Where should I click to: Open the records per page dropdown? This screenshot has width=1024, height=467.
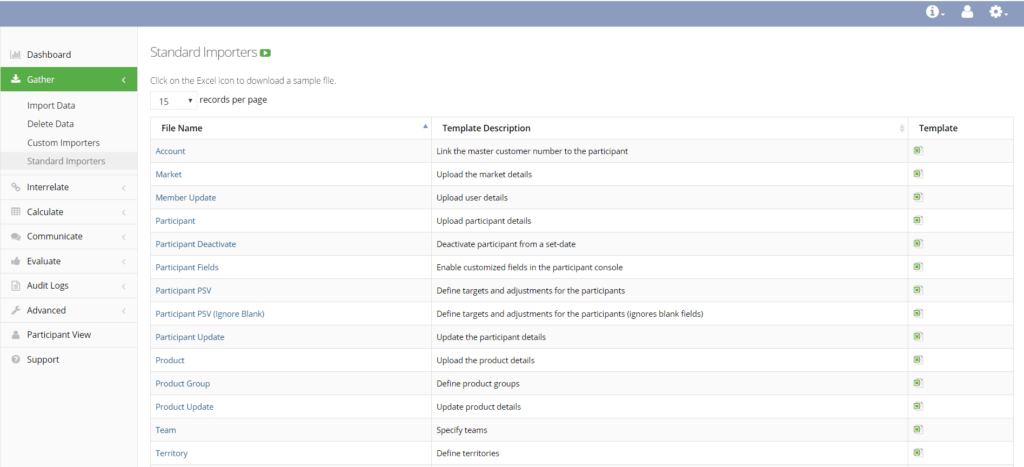174,101
